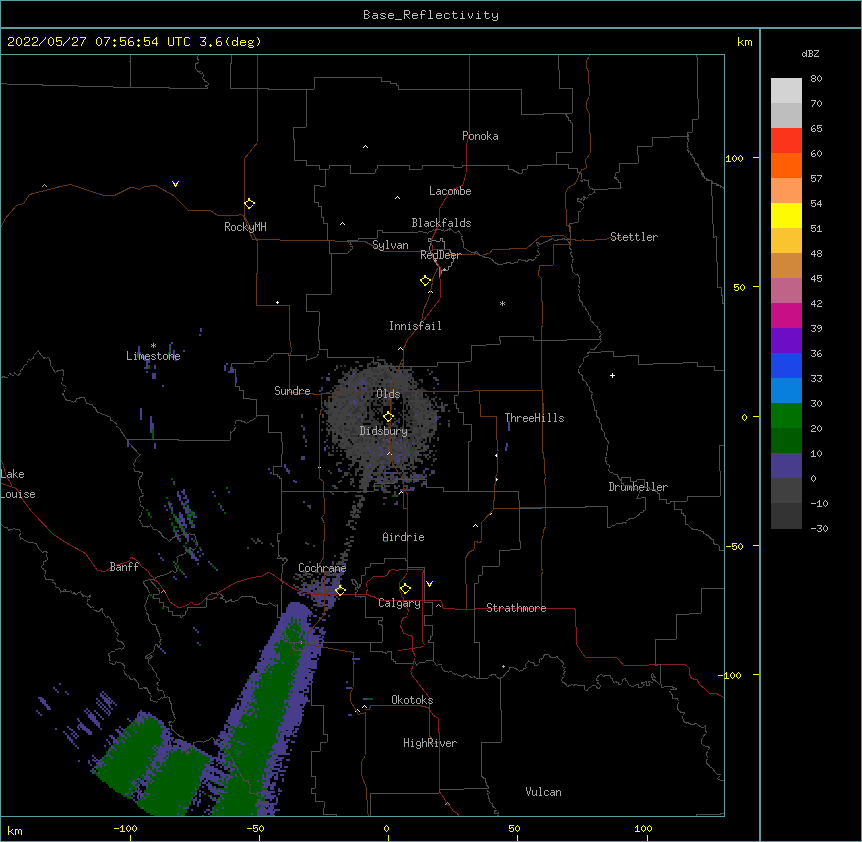
Task: Click the 45 dBZ pink swatch
Action: [786, 291]
